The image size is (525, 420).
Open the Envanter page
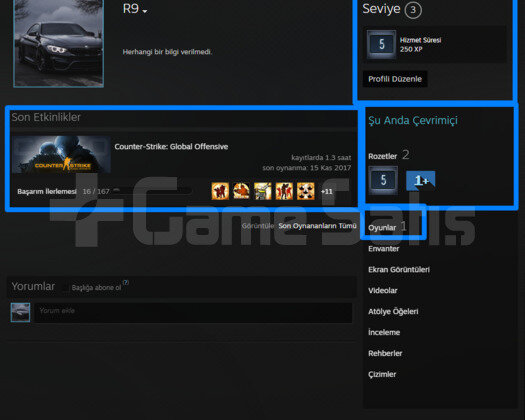coord(384,249)
